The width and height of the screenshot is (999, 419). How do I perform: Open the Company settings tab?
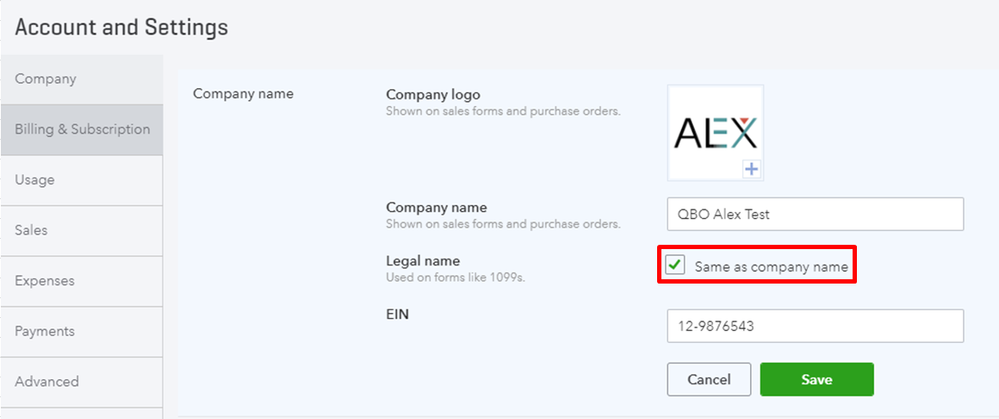(82, 79)
